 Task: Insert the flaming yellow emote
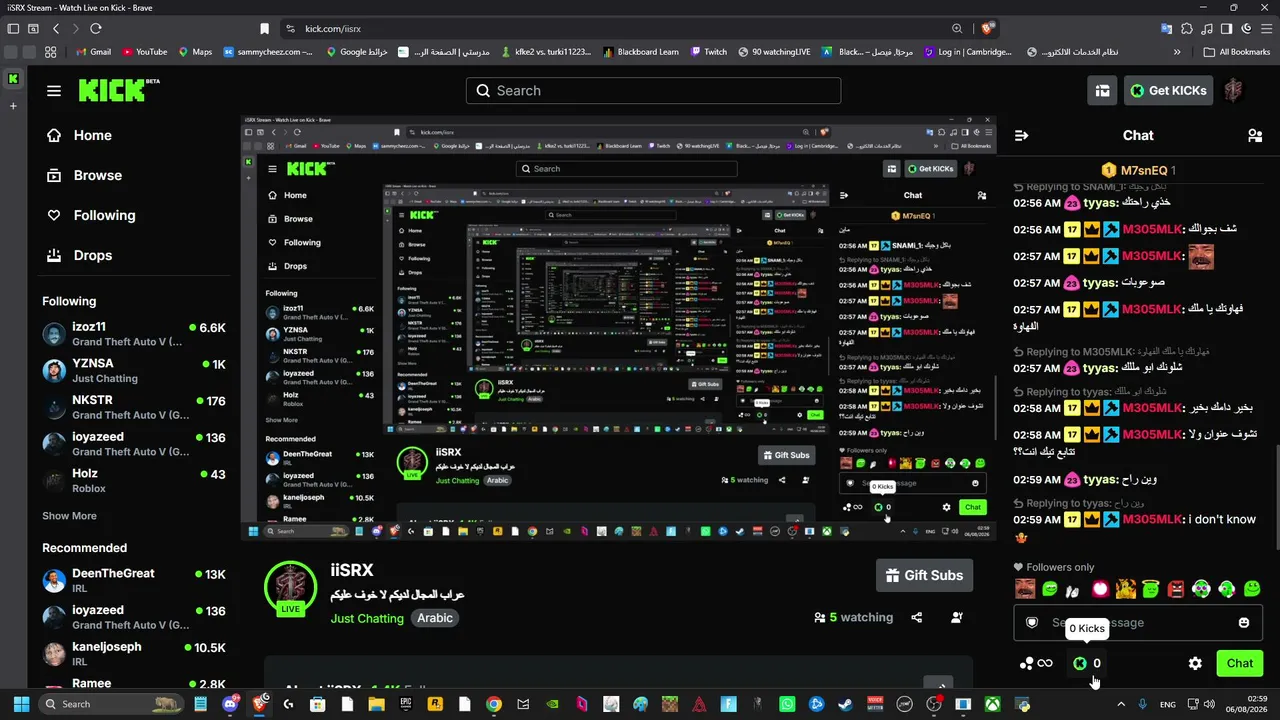1125,589
